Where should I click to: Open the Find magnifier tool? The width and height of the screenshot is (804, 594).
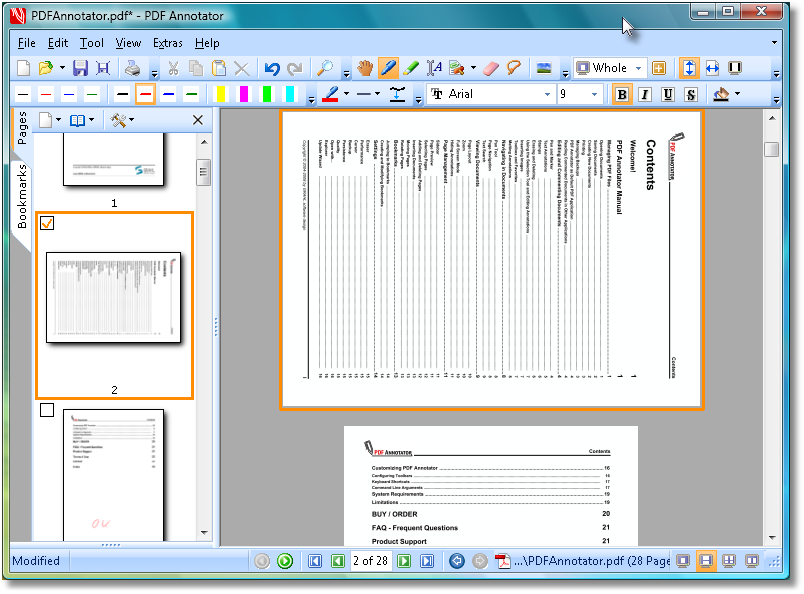point(325,68)
